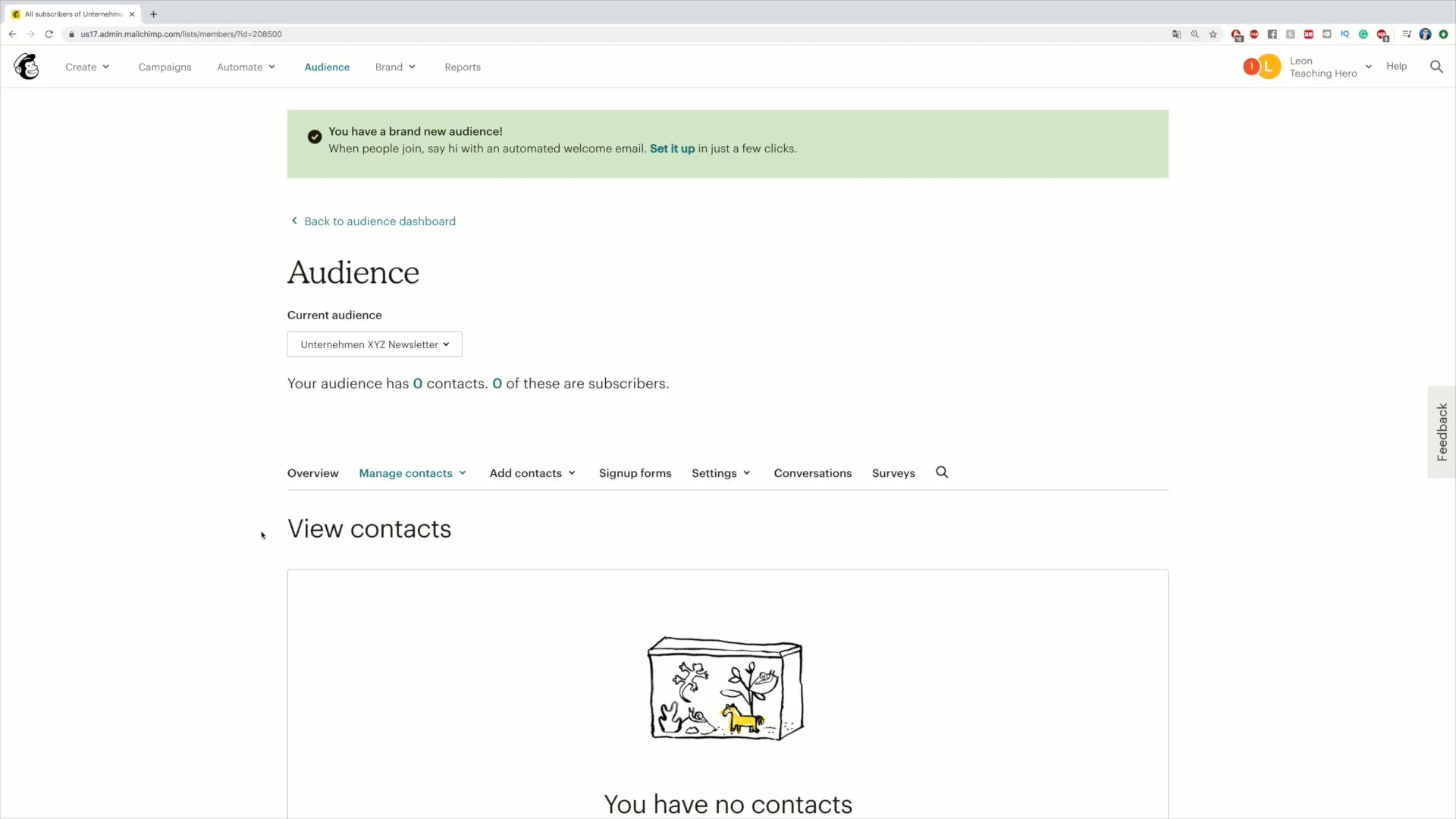
Task: Click the Help icon in top navigation
Action: pyautogui.click(x=1396, y=65)
